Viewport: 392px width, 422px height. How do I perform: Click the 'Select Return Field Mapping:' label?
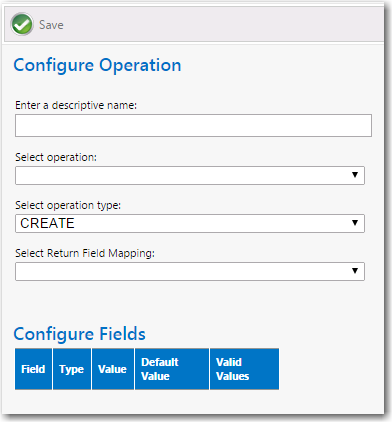[85, 253]
